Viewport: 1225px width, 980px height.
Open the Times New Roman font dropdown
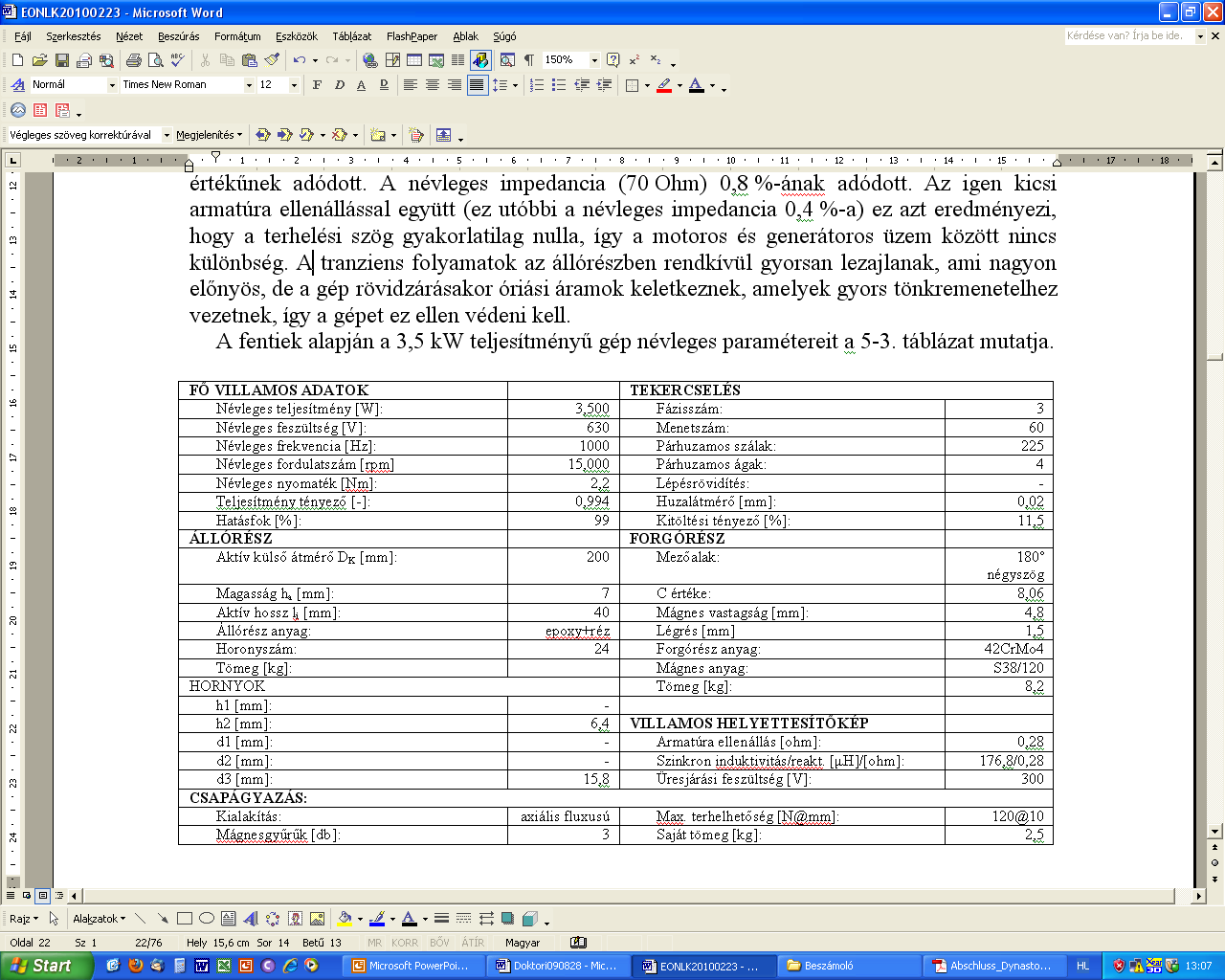point(249,85)
